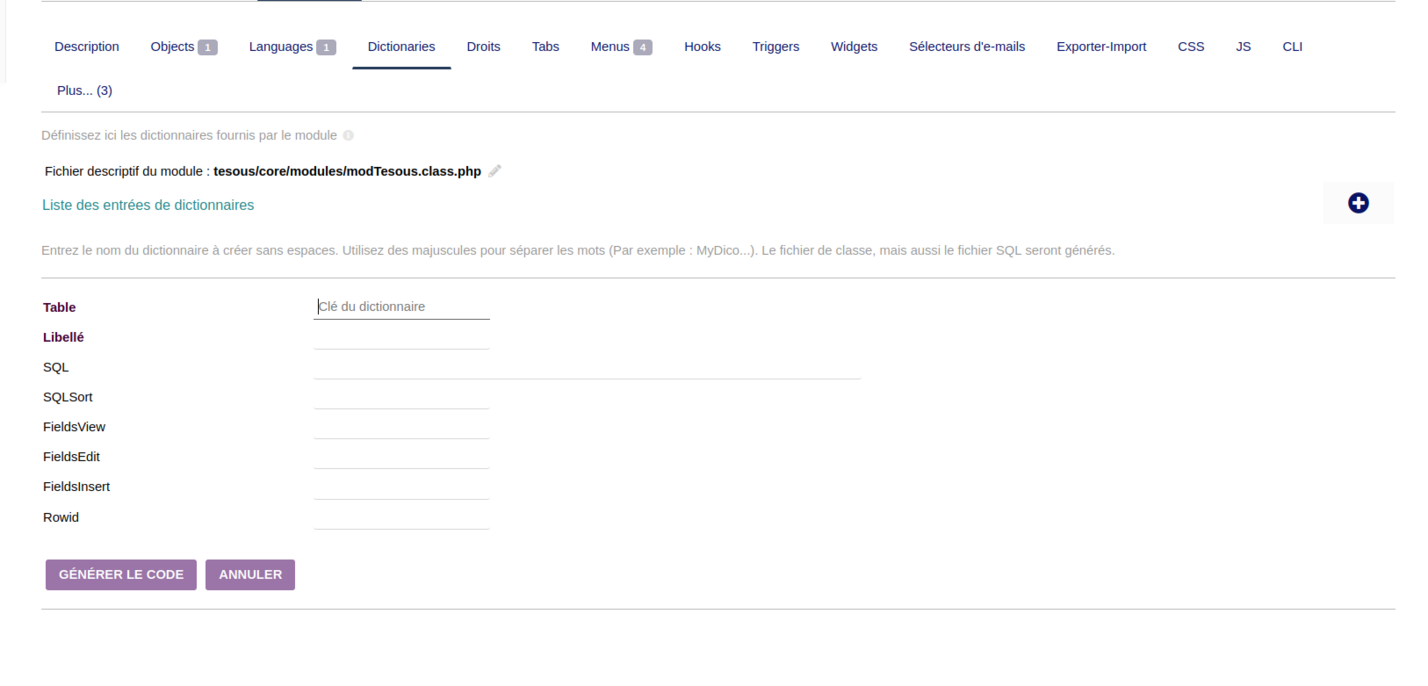
Task: Click the Libellé input field
Action: pos(401,337)
